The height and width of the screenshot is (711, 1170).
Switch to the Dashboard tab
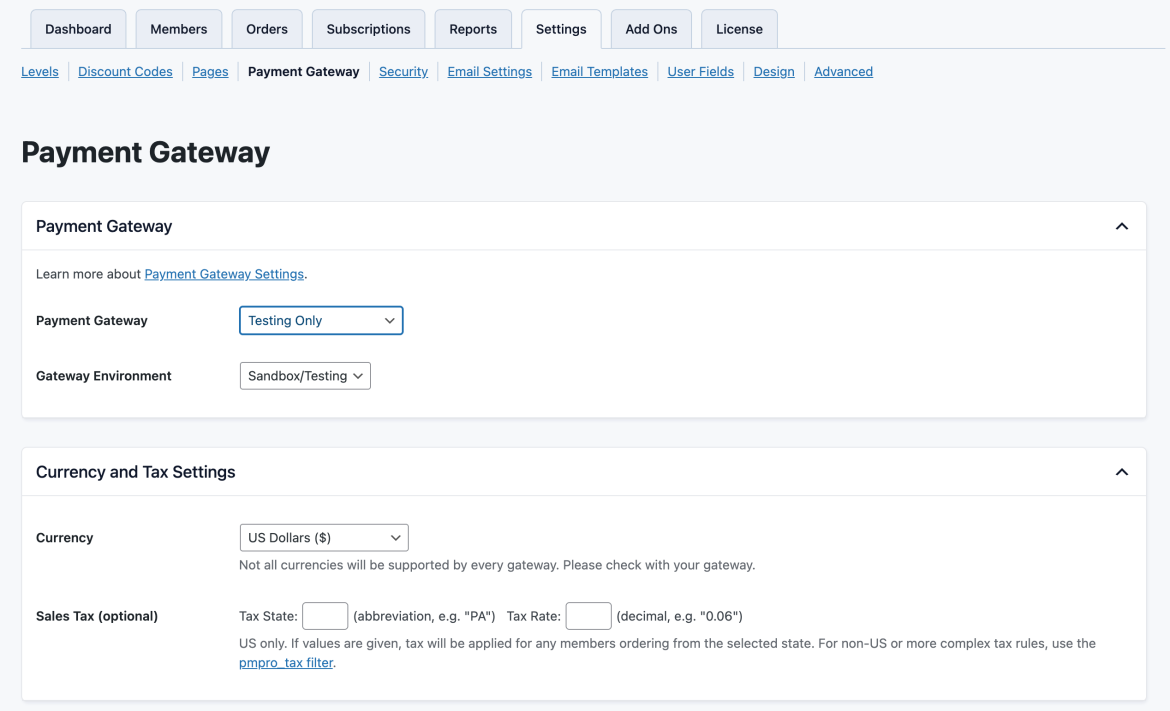[78, 29]
